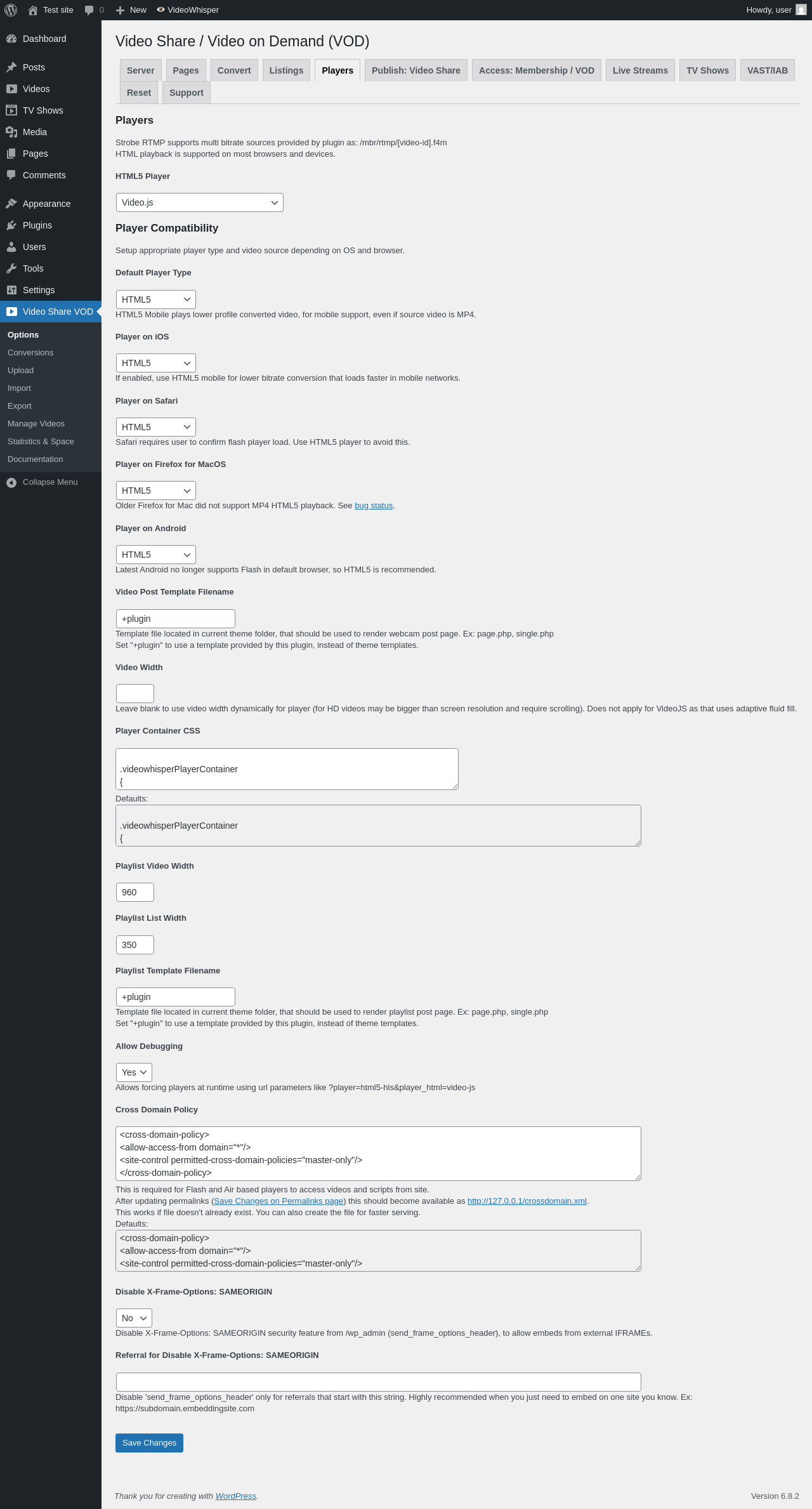Screen dimensions: 812x1509
Task: Click the Tools wrench icon
Action: click(x=11, y=268)
